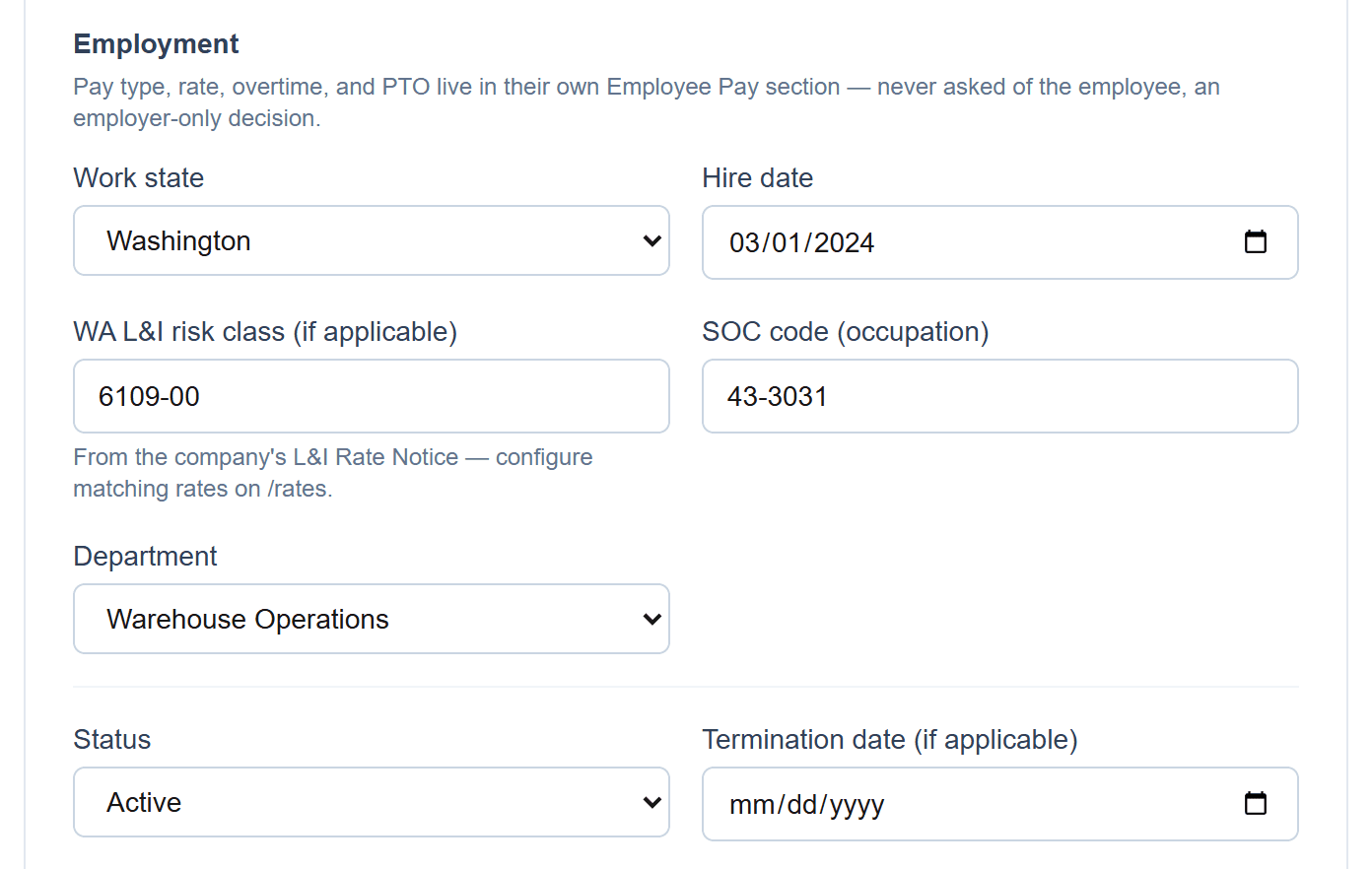
Task: Focus the Termination date mm/dd/yyyy field
Action: (x=1000, y=804)
